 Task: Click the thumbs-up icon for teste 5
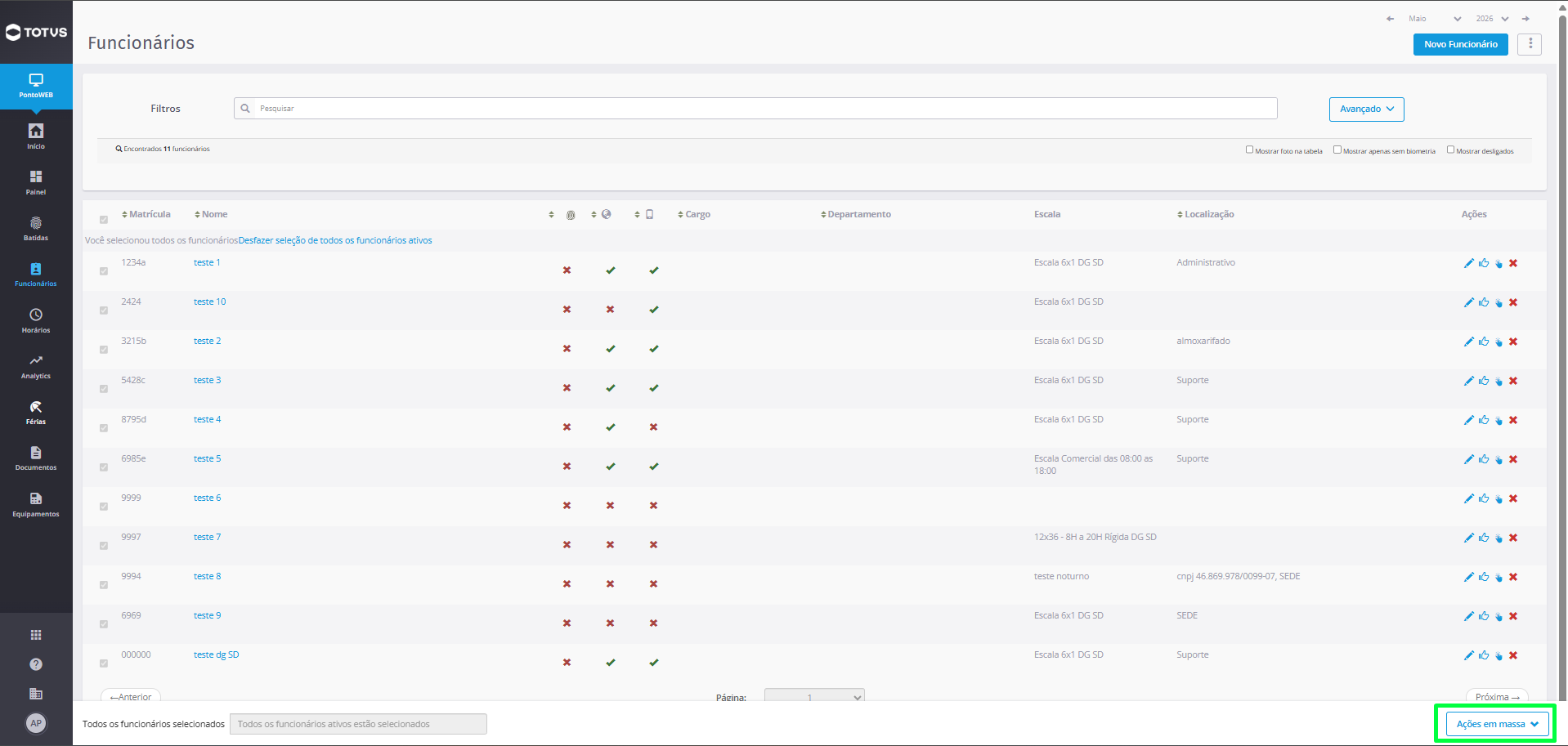coord(1484,459)
